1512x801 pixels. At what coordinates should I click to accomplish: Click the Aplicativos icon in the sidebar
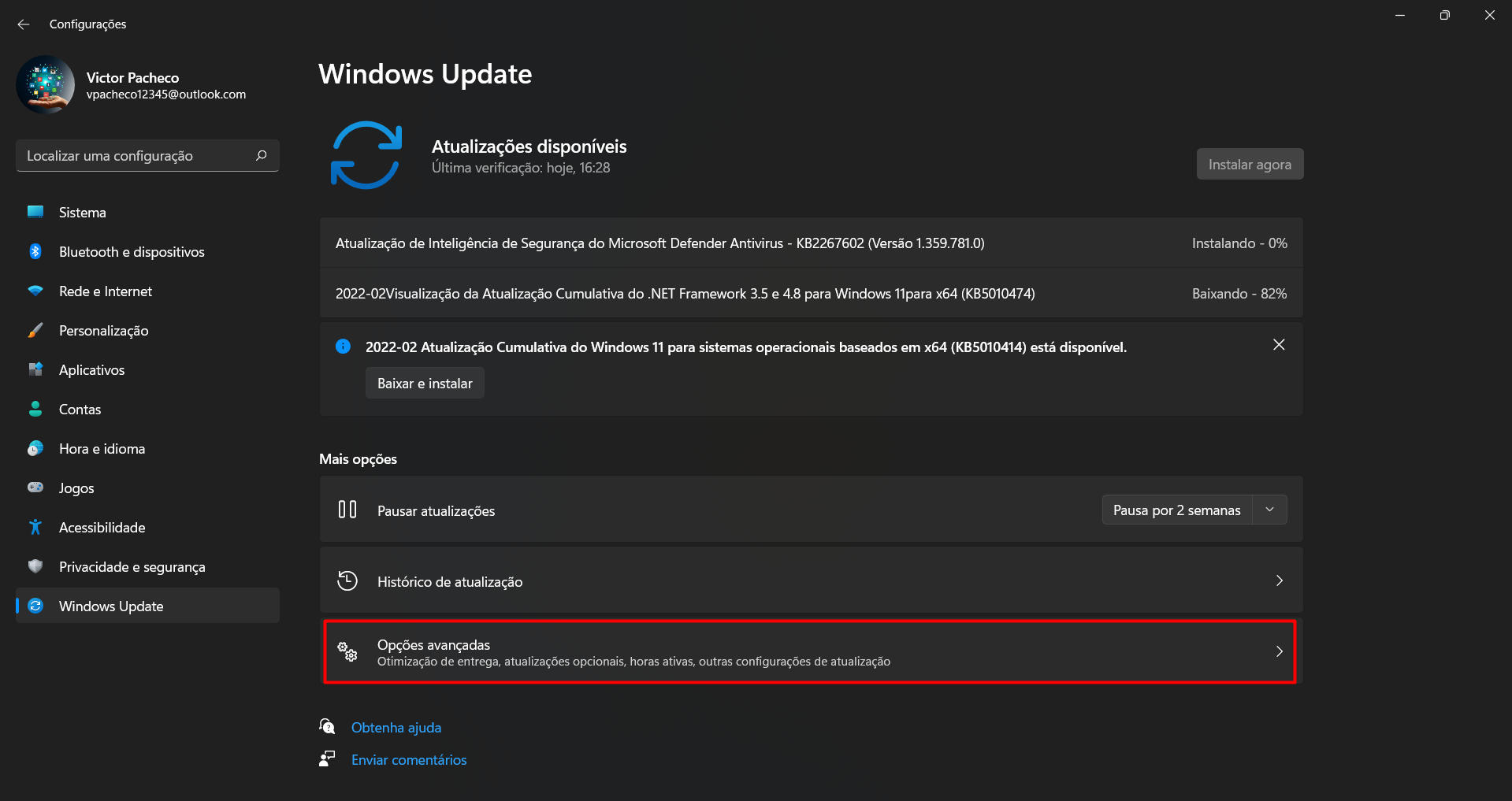click(x=35, y=369)
